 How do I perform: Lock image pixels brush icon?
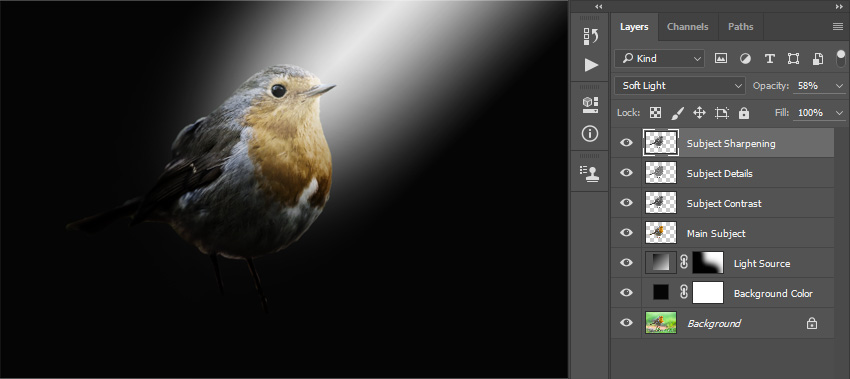tap(678, 113)
